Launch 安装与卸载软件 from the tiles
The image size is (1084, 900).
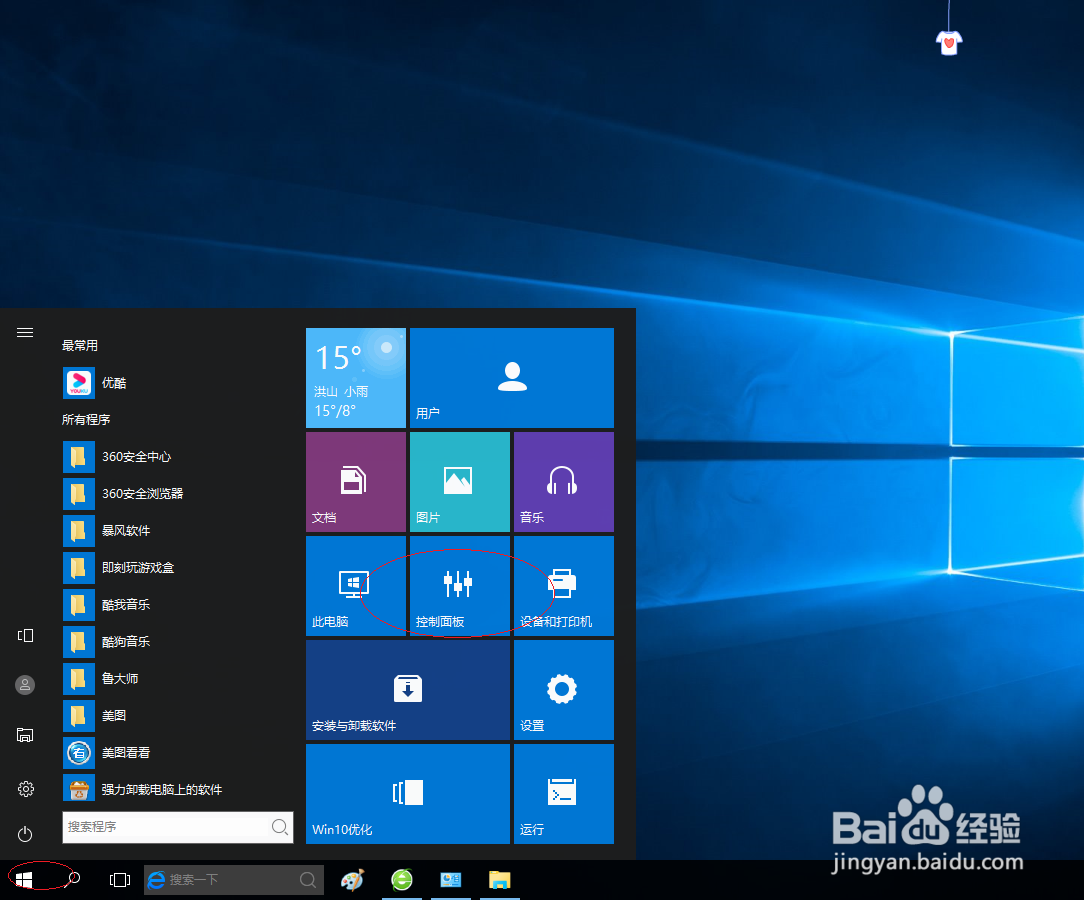(x=407, y=690)
